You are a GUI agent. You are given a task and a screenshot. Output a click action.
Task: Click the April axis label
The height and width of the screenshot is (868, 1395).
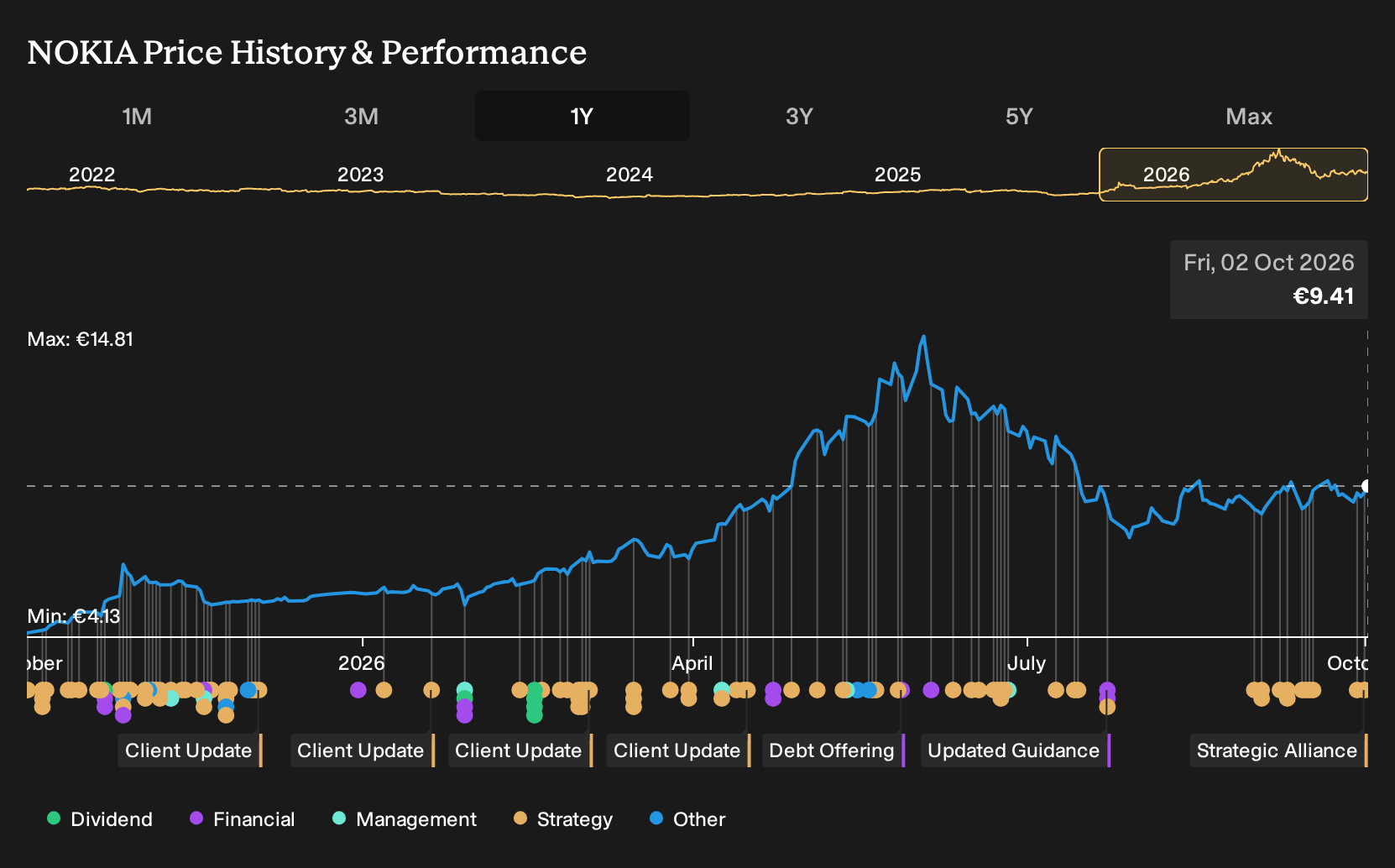[692, 663]
